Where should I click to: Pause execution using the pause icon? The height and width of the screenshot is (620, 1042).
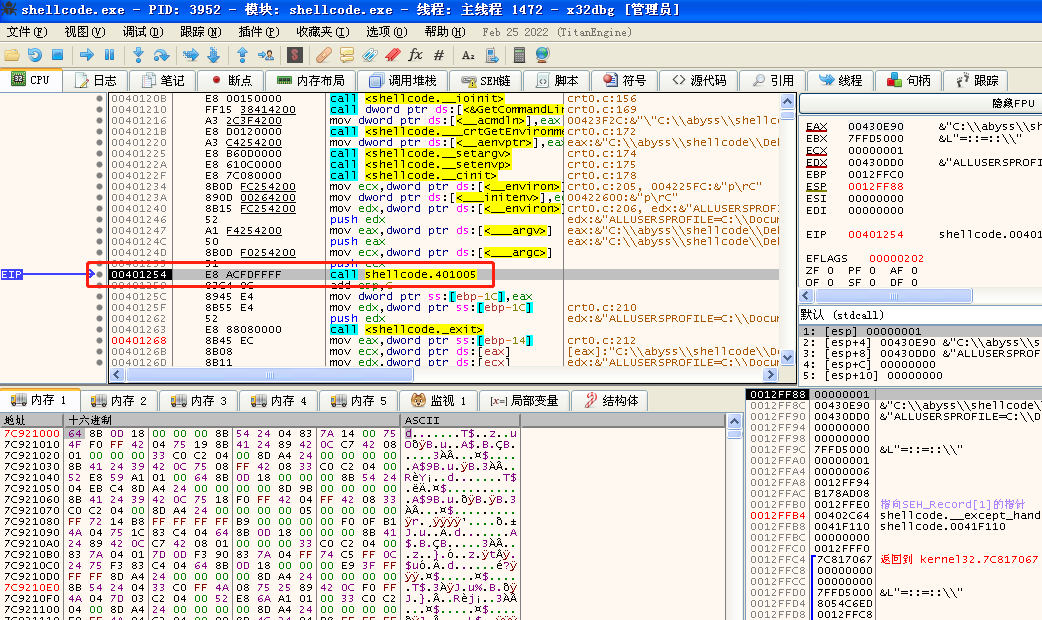coord(109,55)
